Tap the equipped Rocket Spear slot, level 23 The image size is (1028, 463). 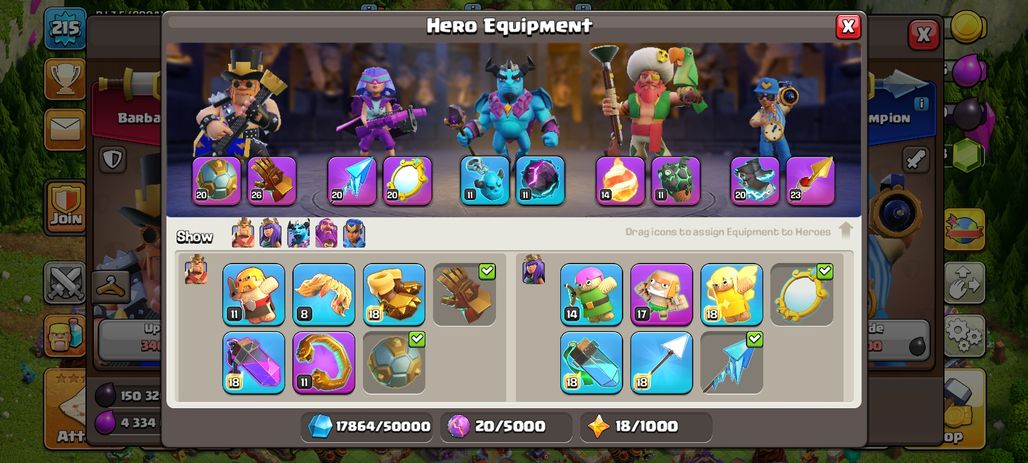(x=810, y=181)
